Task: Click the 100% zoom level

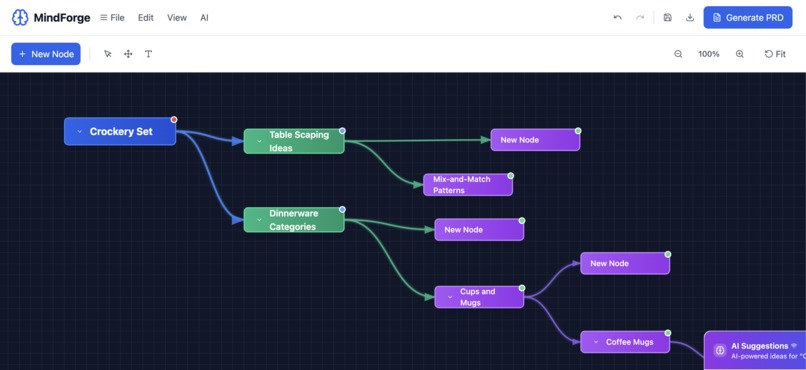Action: point(709,54)
